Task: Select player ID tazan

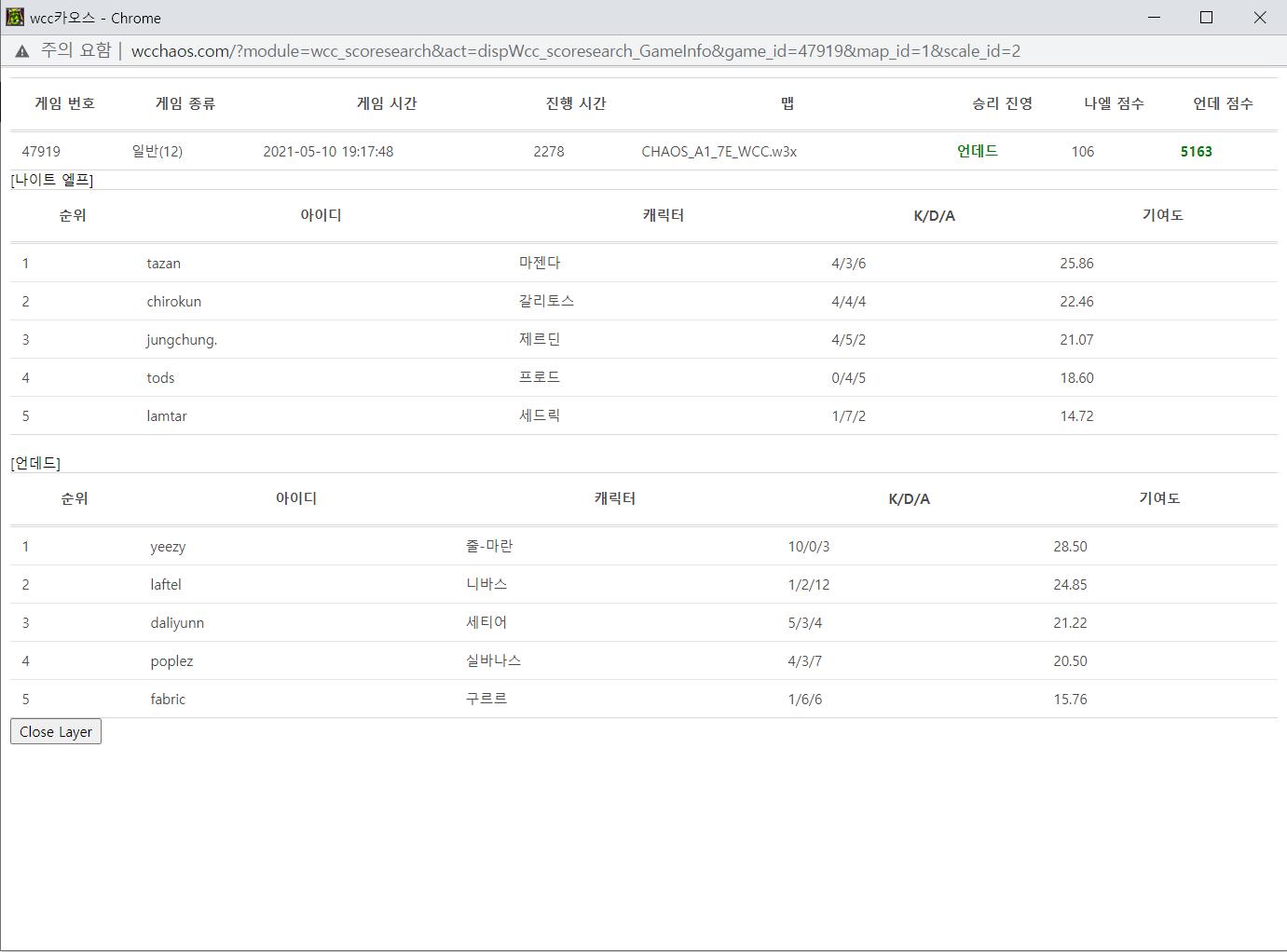Action: coord(164,263)
